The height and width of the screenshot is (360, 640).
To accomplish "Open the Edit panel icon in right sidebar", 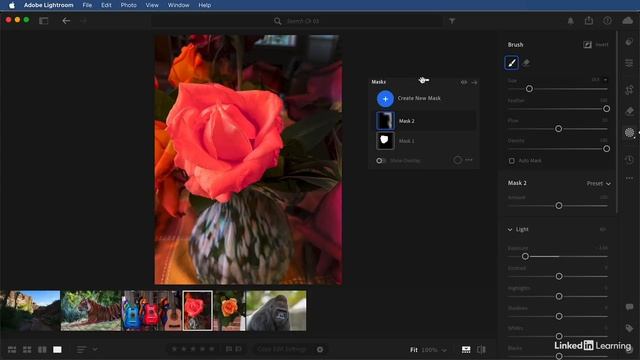I will pos(629,63).
